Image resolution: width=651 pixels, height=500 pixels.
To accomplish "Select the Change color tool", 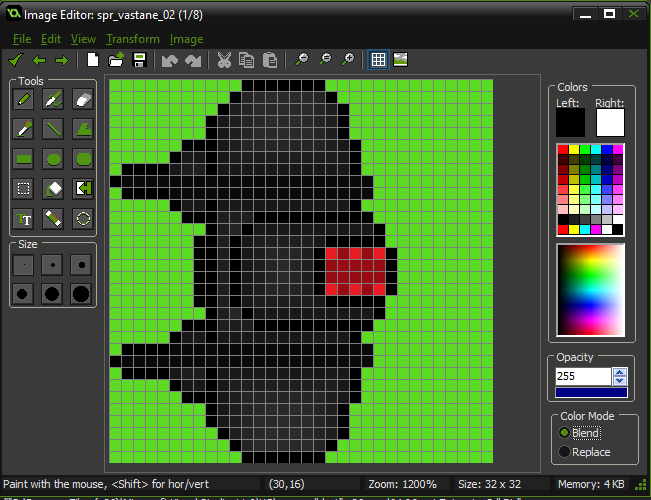I will tap(83, 189).
